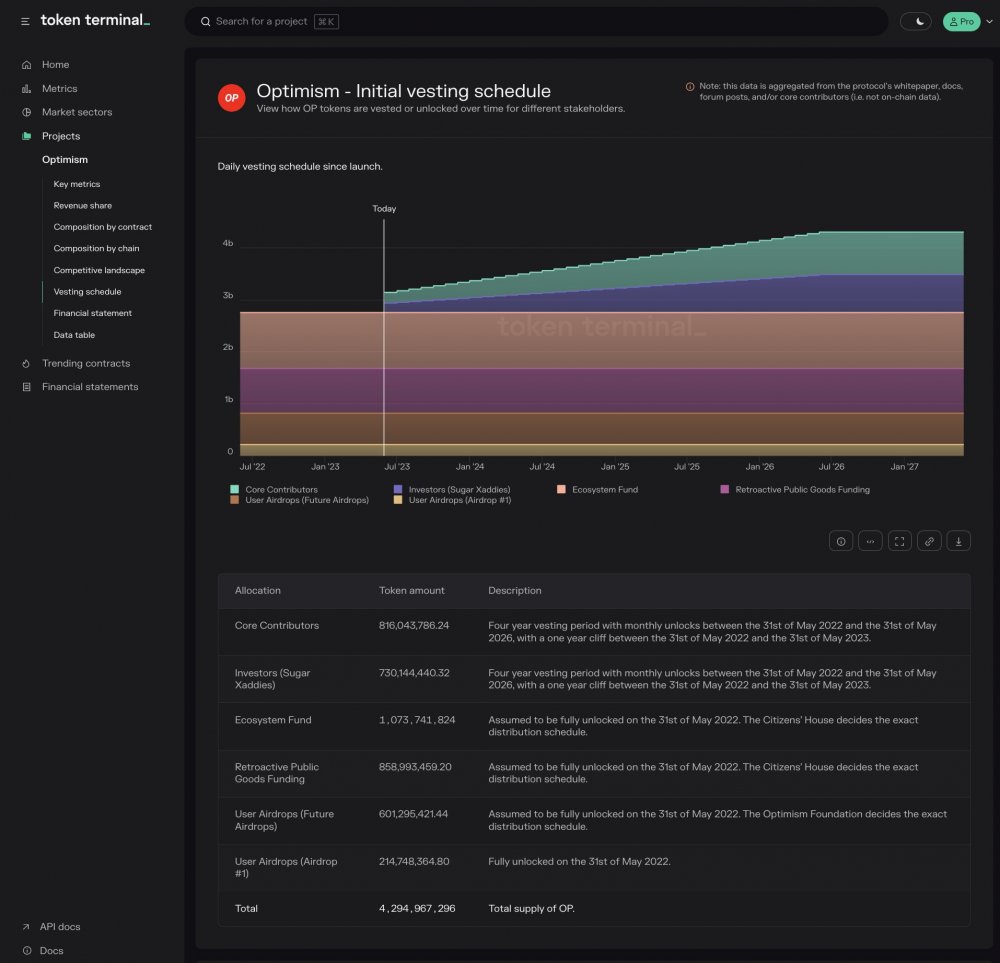This screenshot has height=963, width=1000.
Task: Download the vesting chart data
Action: (x=959, y=541)
